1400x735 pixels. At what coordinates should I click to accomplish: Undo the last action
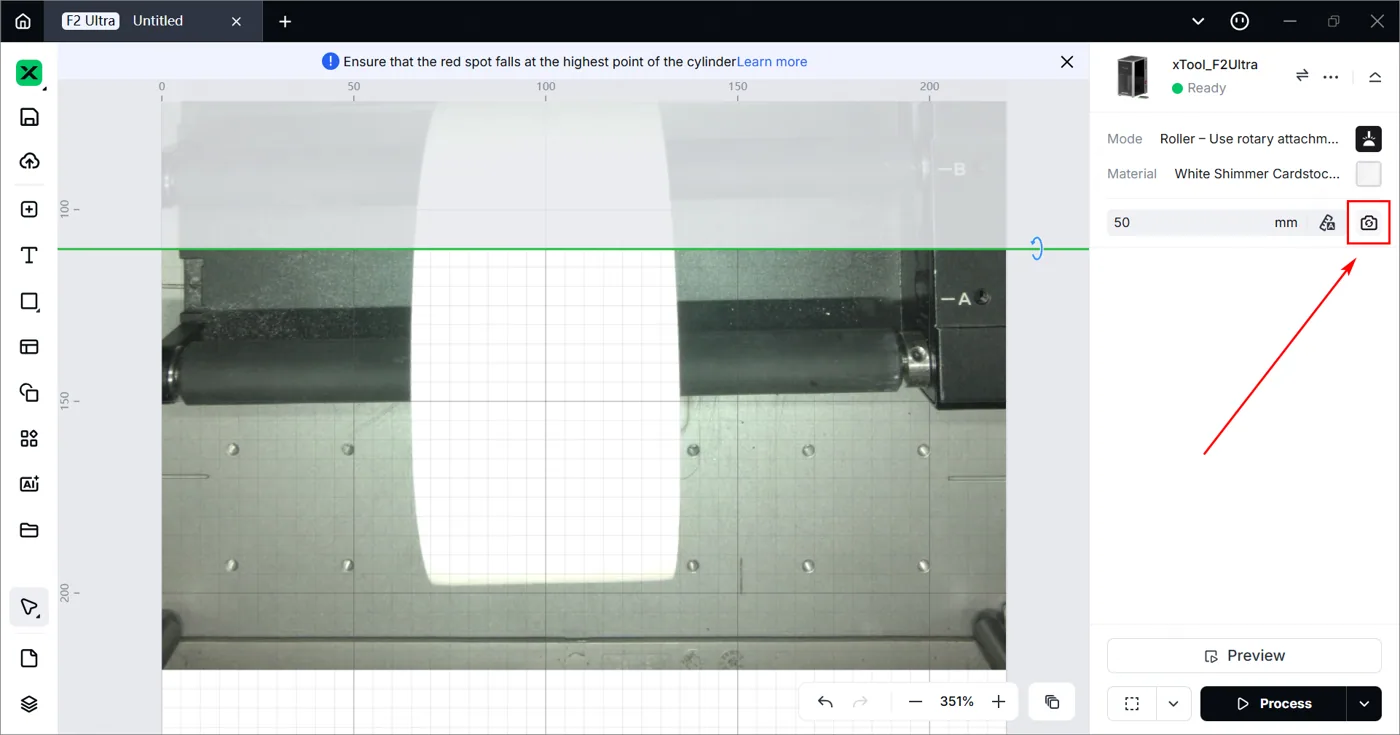825,702
